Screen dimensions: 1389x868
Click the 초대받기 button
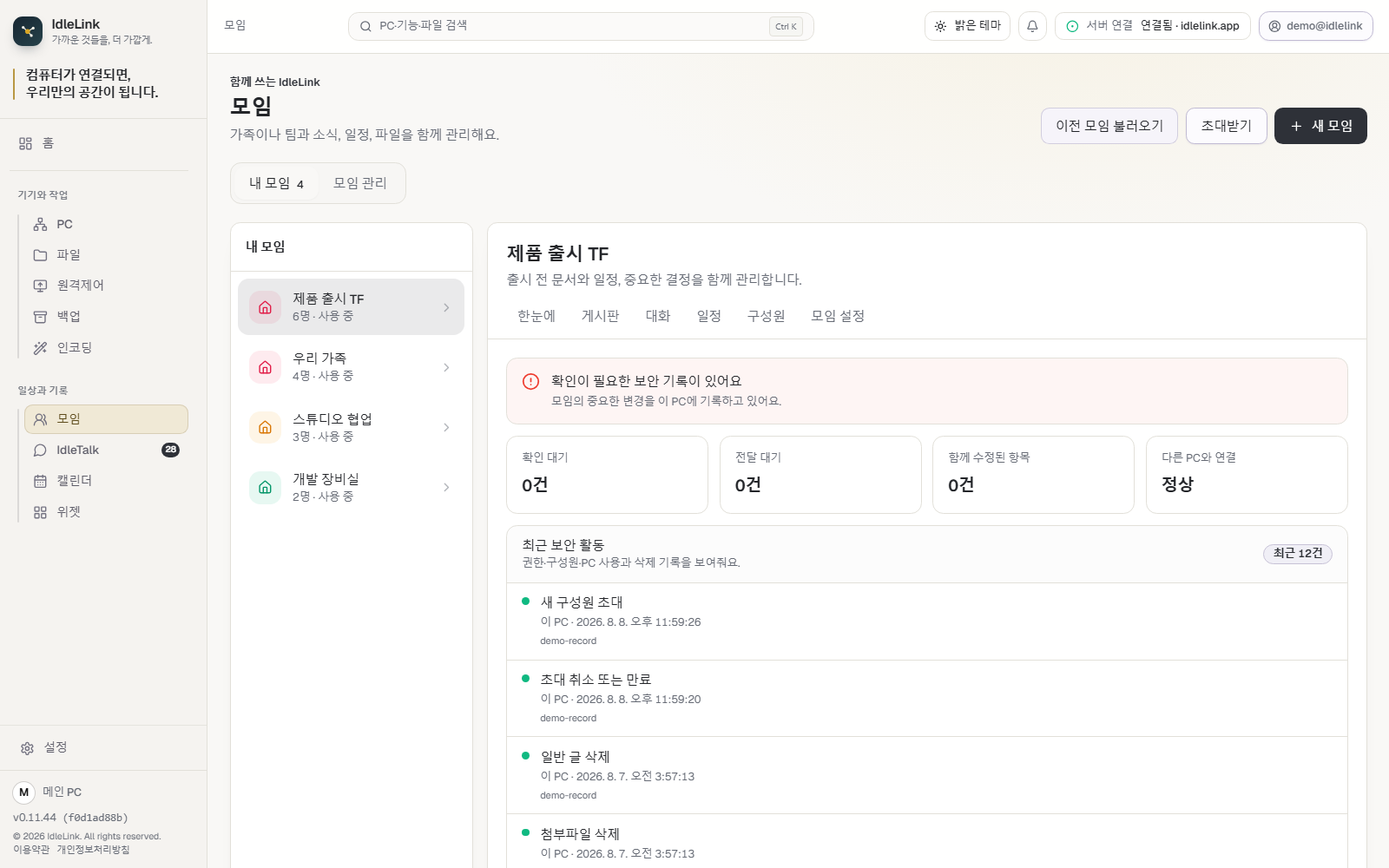[1226, 126]
